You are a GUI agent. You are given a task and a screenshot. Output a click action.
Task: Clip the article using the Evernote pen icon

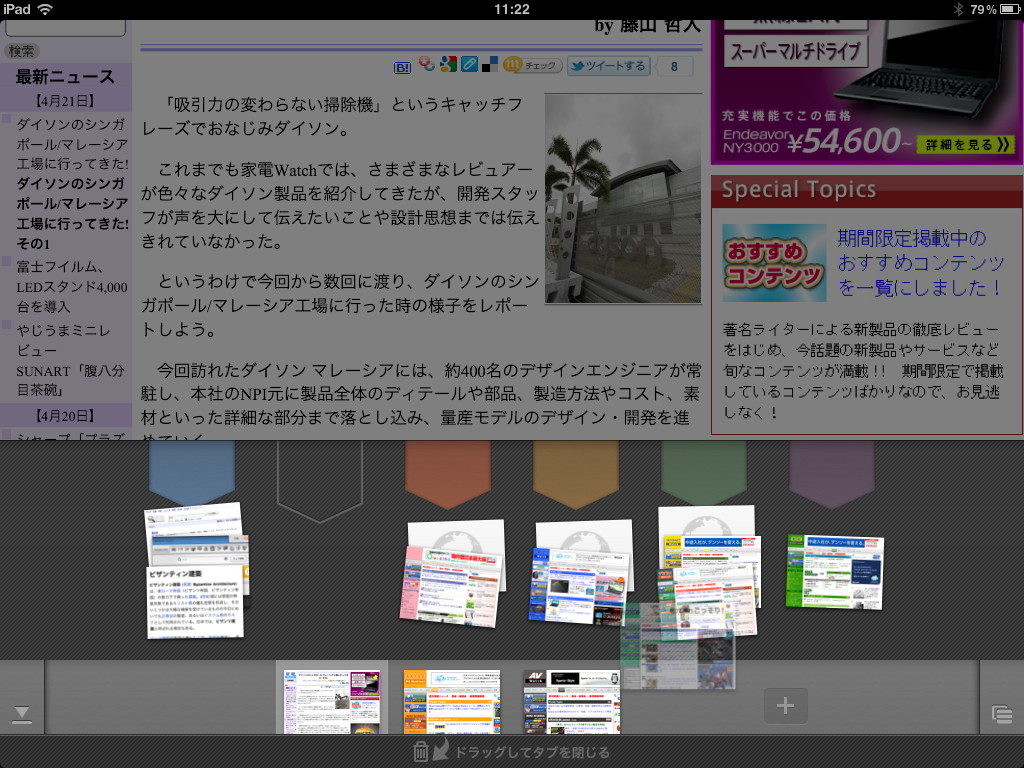[469, 65]
